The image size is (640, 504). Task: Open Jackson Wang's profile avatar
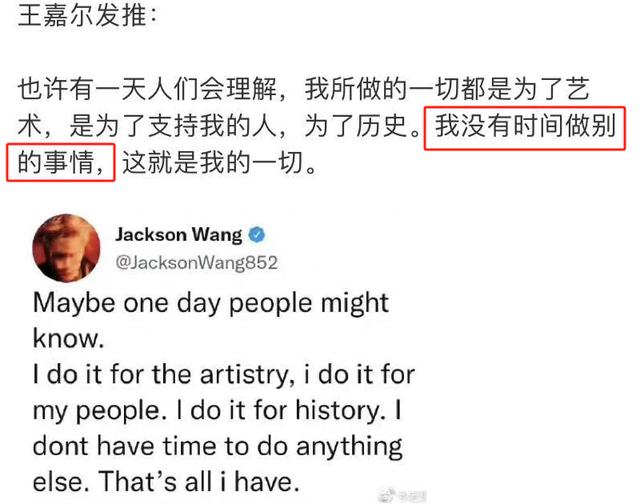click(x=66, y=248)
